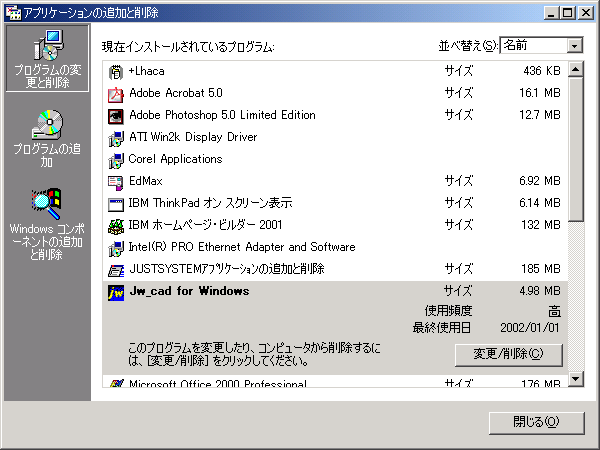600x450 pixels.
Task: Select Adobe Photoshop 5.0 Limited Edition entry
Action: pyautogui.click(x=335, y=116)
